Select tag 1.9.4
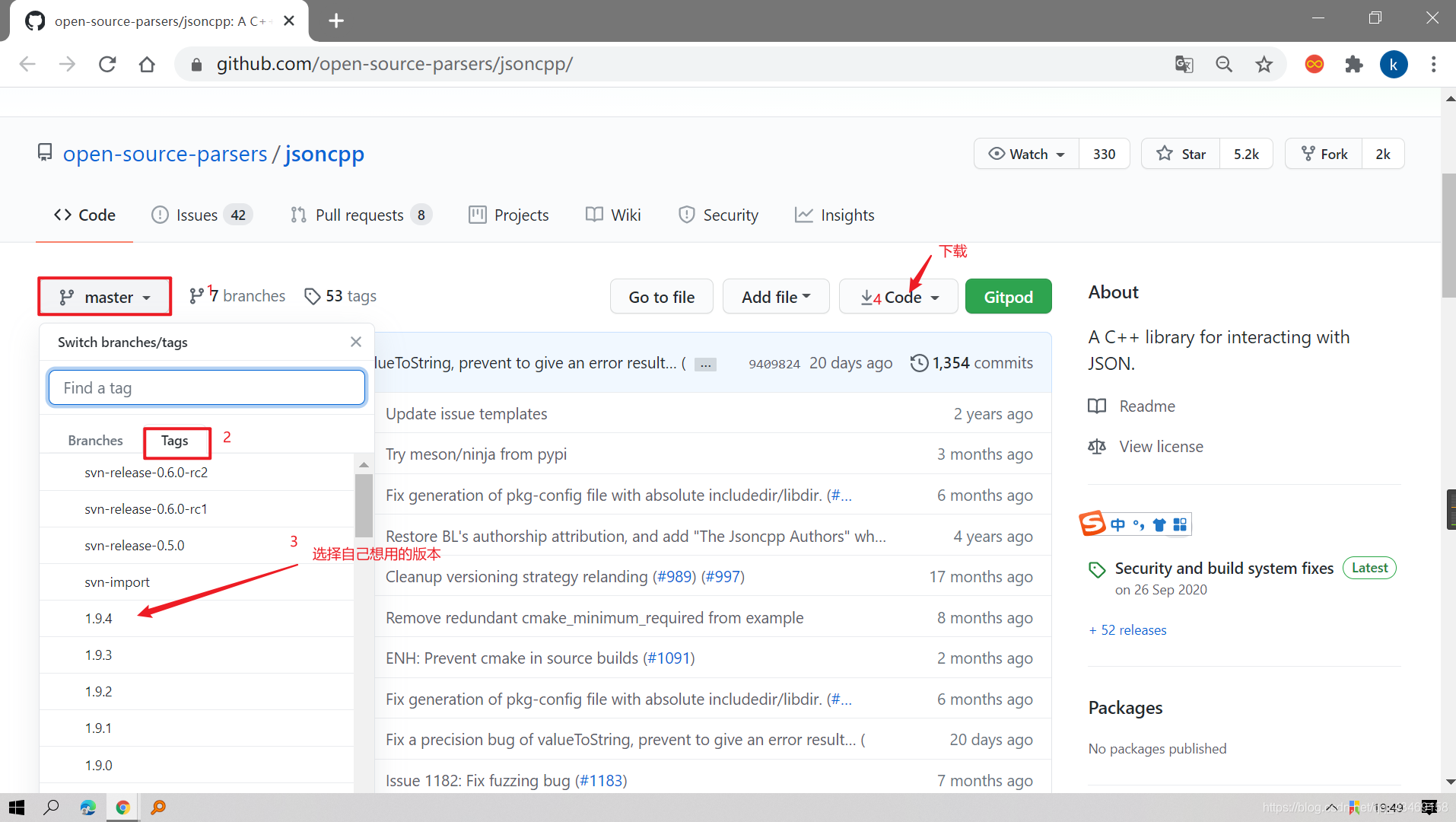 (196, 619)
